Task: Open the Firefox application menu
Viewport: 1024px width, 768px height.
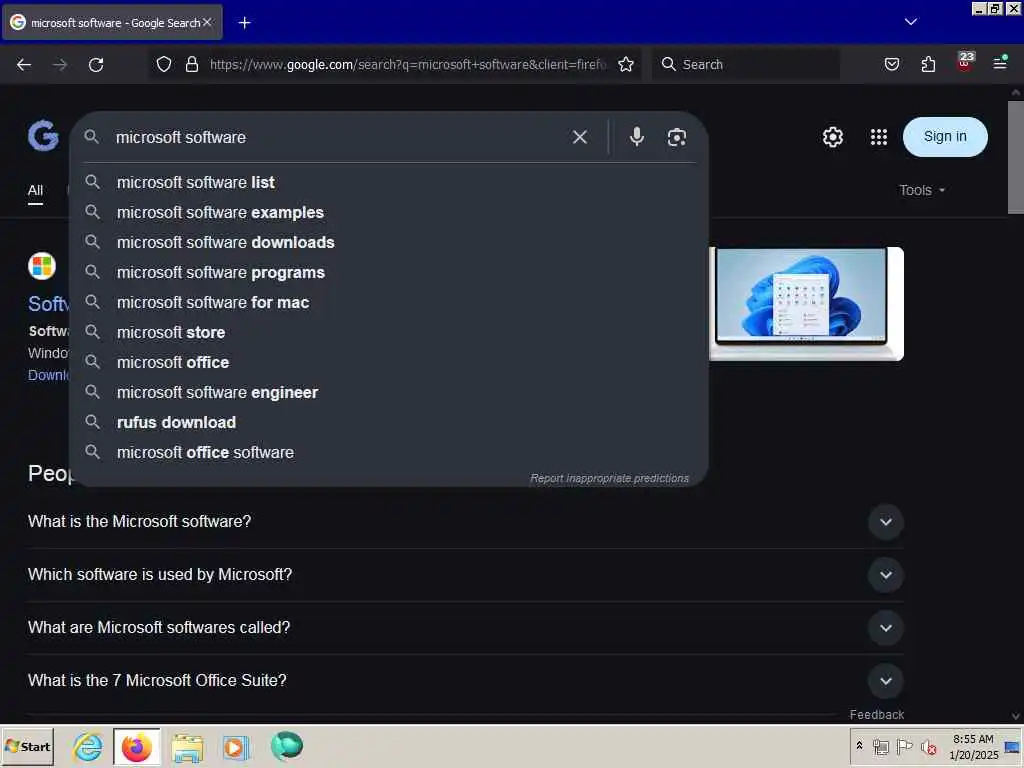Action: click(1000, 63)
